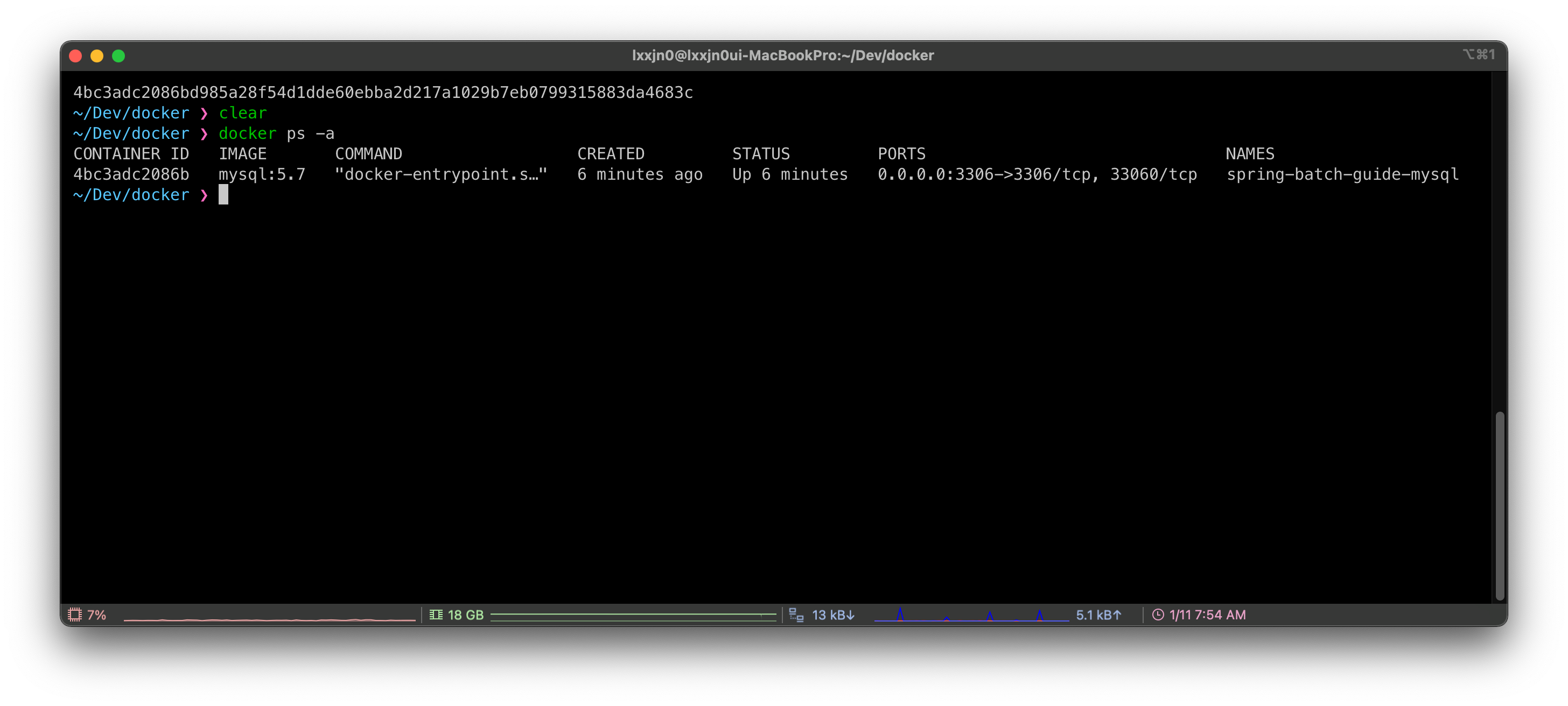Click the network icon beside 13 kB
The image size is (1568, 706).
796,615
